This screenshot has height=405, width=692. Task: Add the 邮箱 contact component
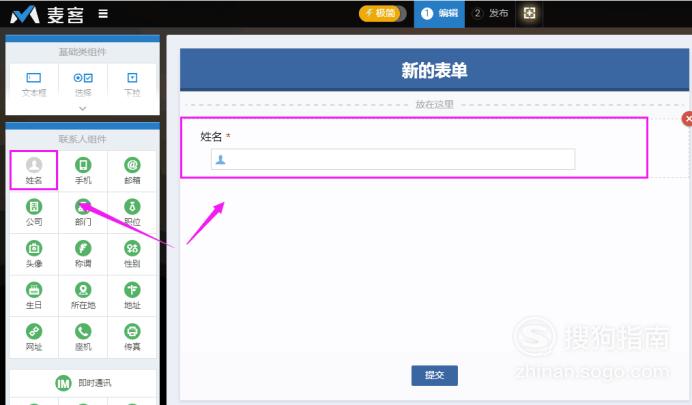[132, 171]
